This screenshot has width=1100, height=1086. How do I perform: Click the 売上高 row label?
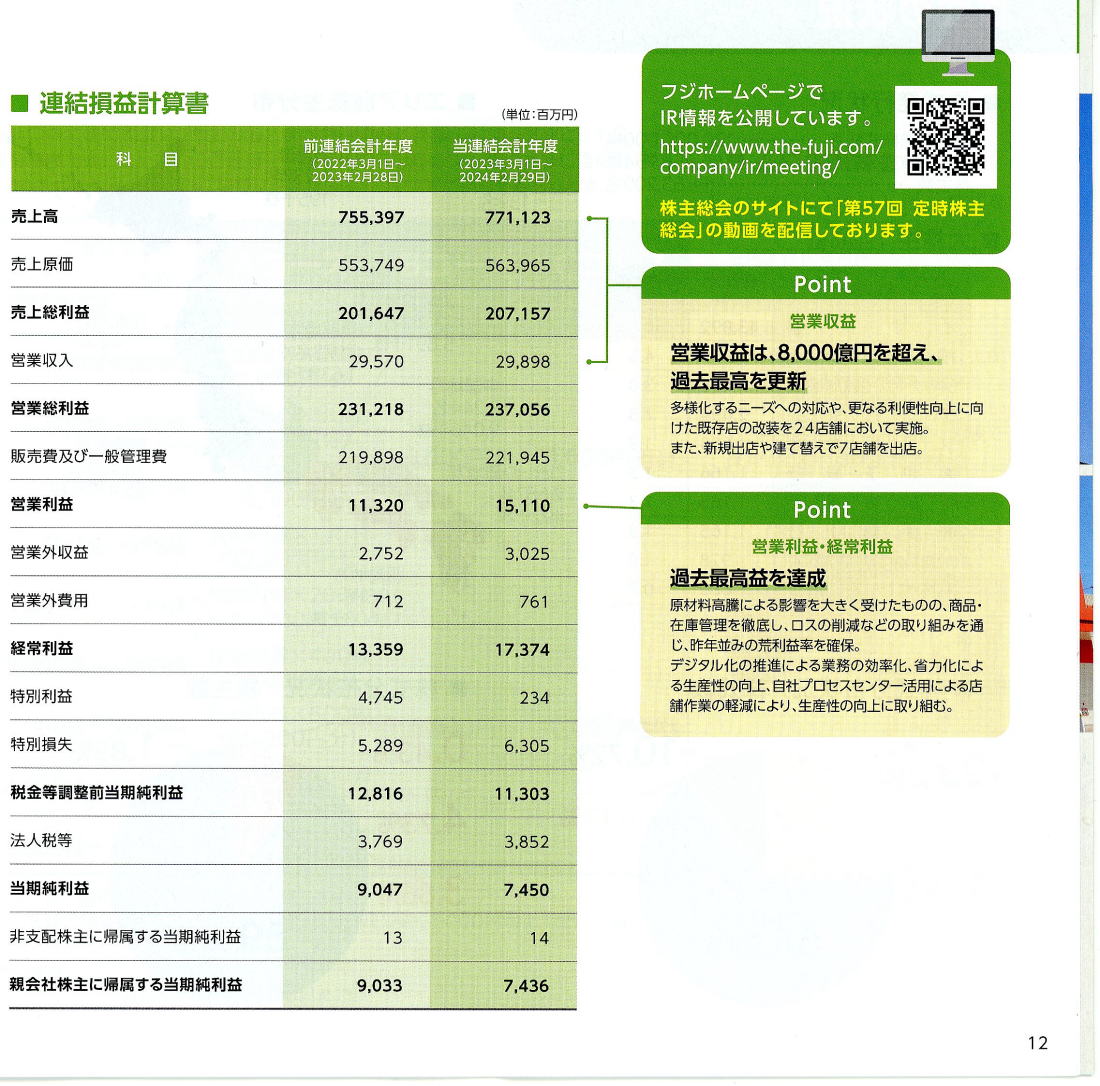click(x=34, y=216)
